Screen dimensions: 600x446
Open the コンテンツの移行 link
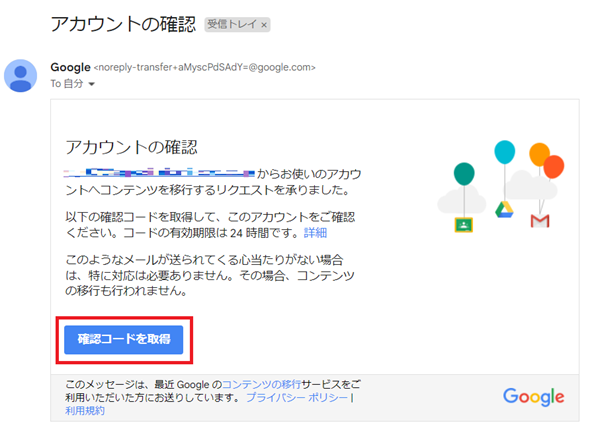tap(261, 384)
